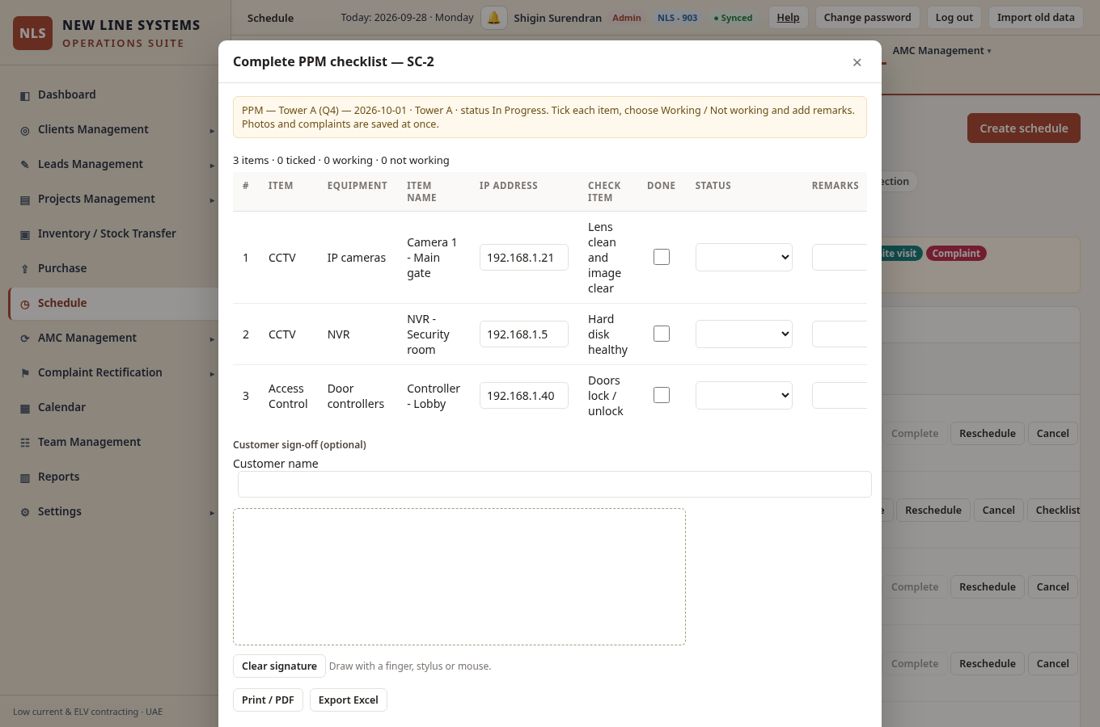Screen dimensions: 1100x727
Task: Click the Clients Management sidebar icon
Action: coord(25,130)
